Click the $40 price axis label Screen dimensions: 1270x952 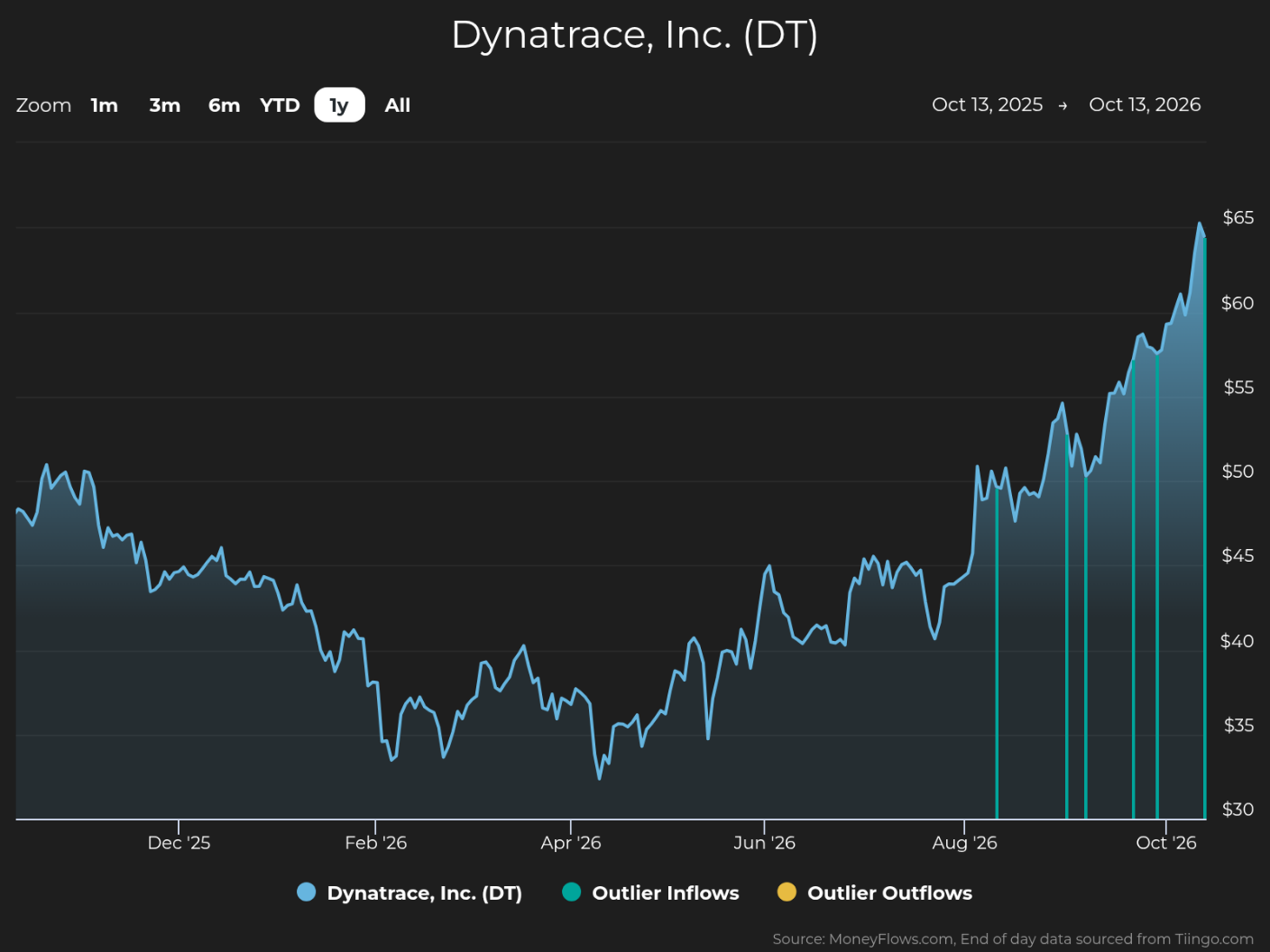click(x=1238, y=641)
